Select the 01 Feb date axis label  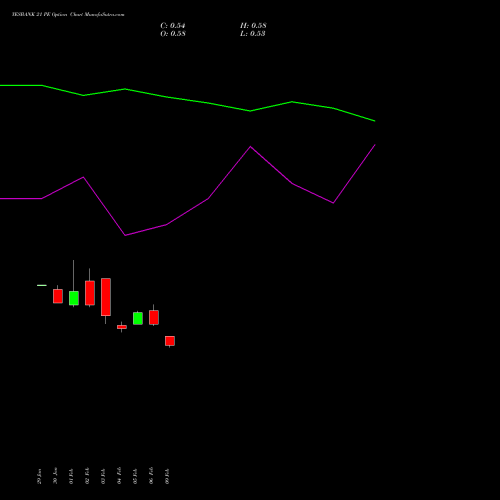[71, 476]
